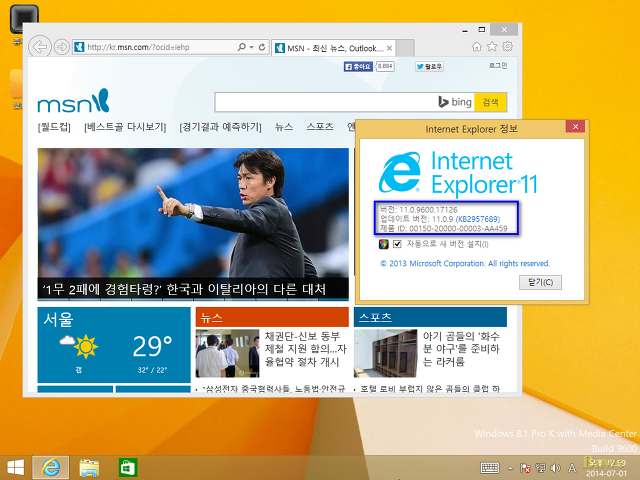640x480 pixels.
Task: Click the headline soccer coach image
Action: pyautogui.click(x=193, y=213)
